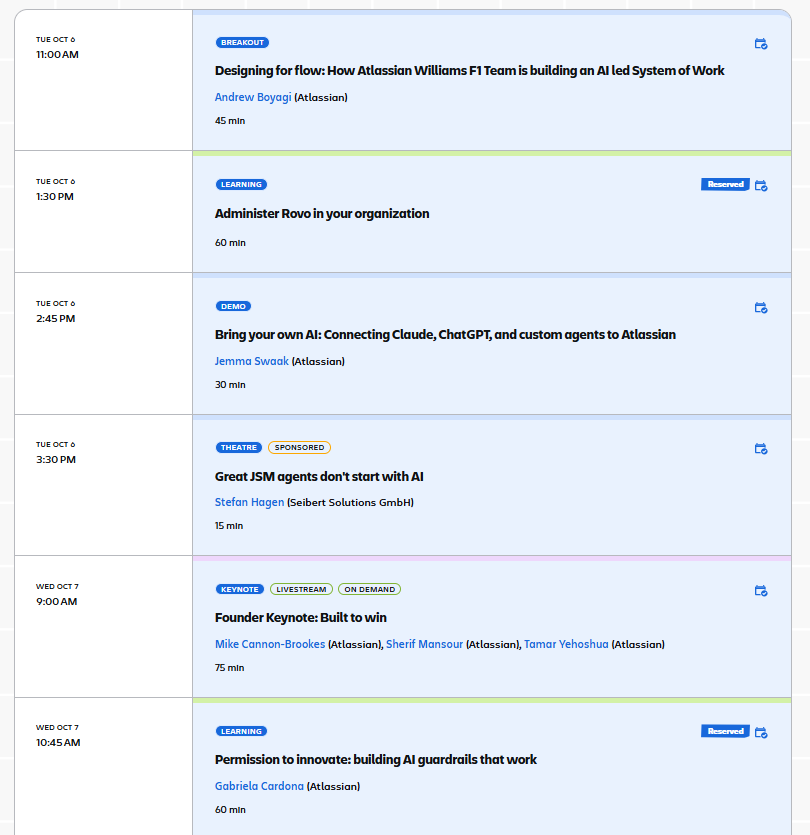Click Reserved badge on Administer Rovo session

(x=725, y=184)
